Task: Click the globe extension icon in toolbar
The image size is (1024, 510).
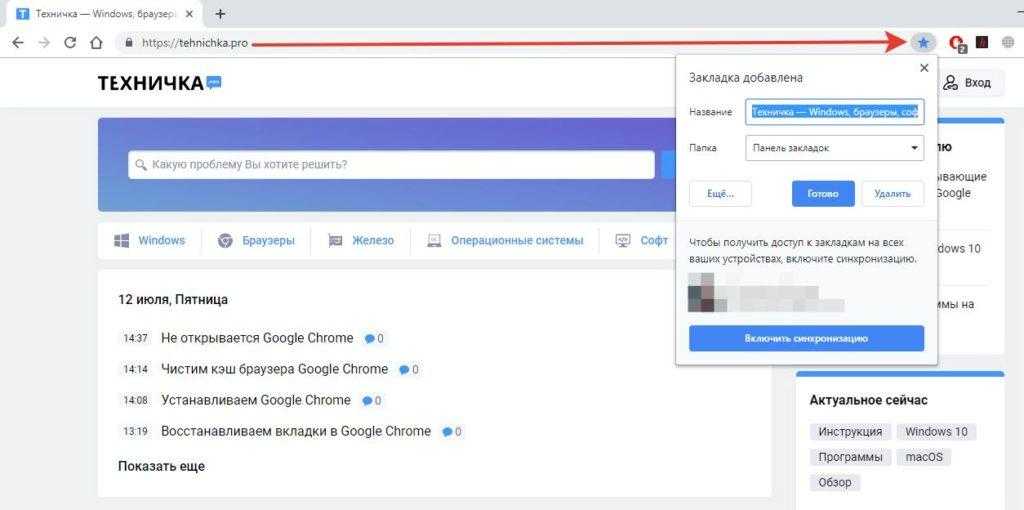Action: 1010,43
